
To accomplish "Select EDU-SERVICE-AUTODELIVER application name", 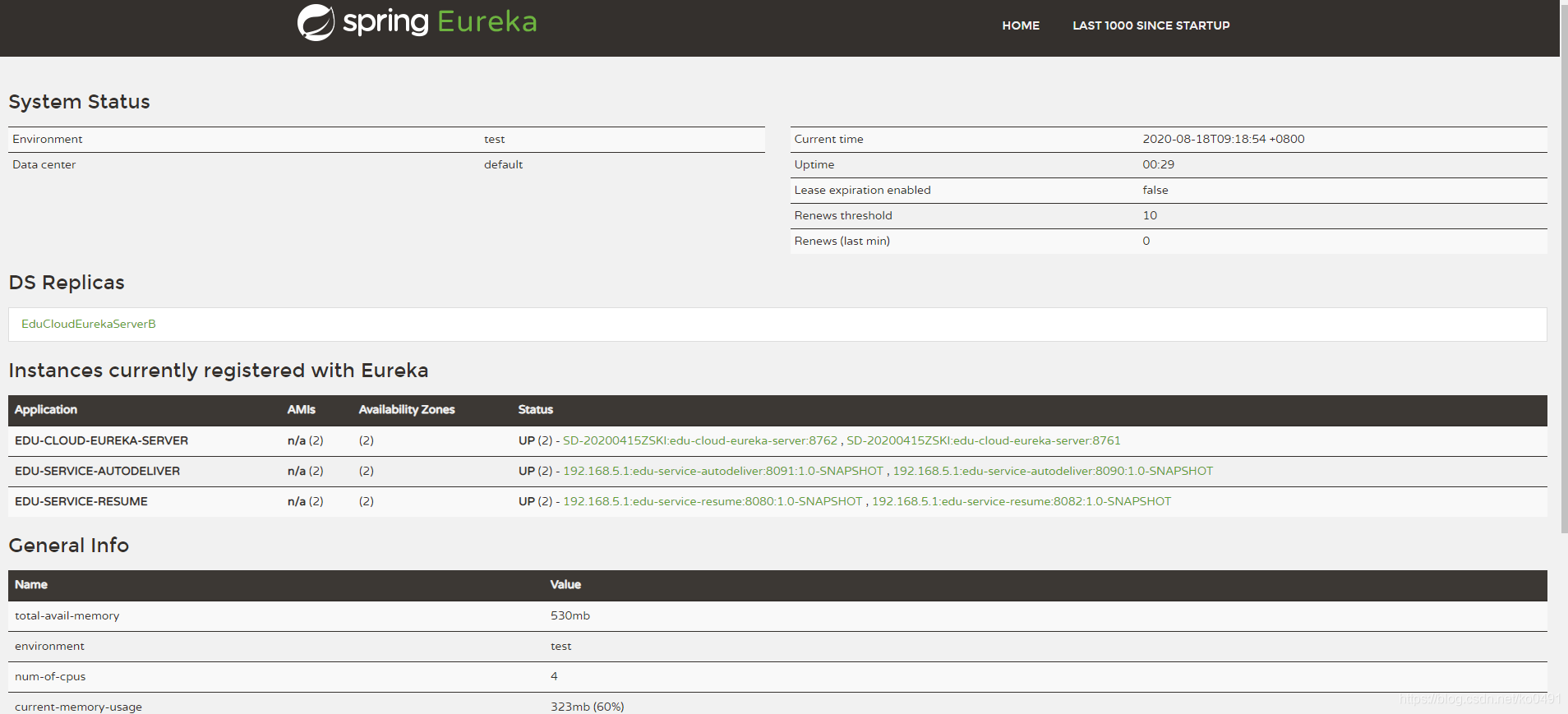I will point(97,471).
